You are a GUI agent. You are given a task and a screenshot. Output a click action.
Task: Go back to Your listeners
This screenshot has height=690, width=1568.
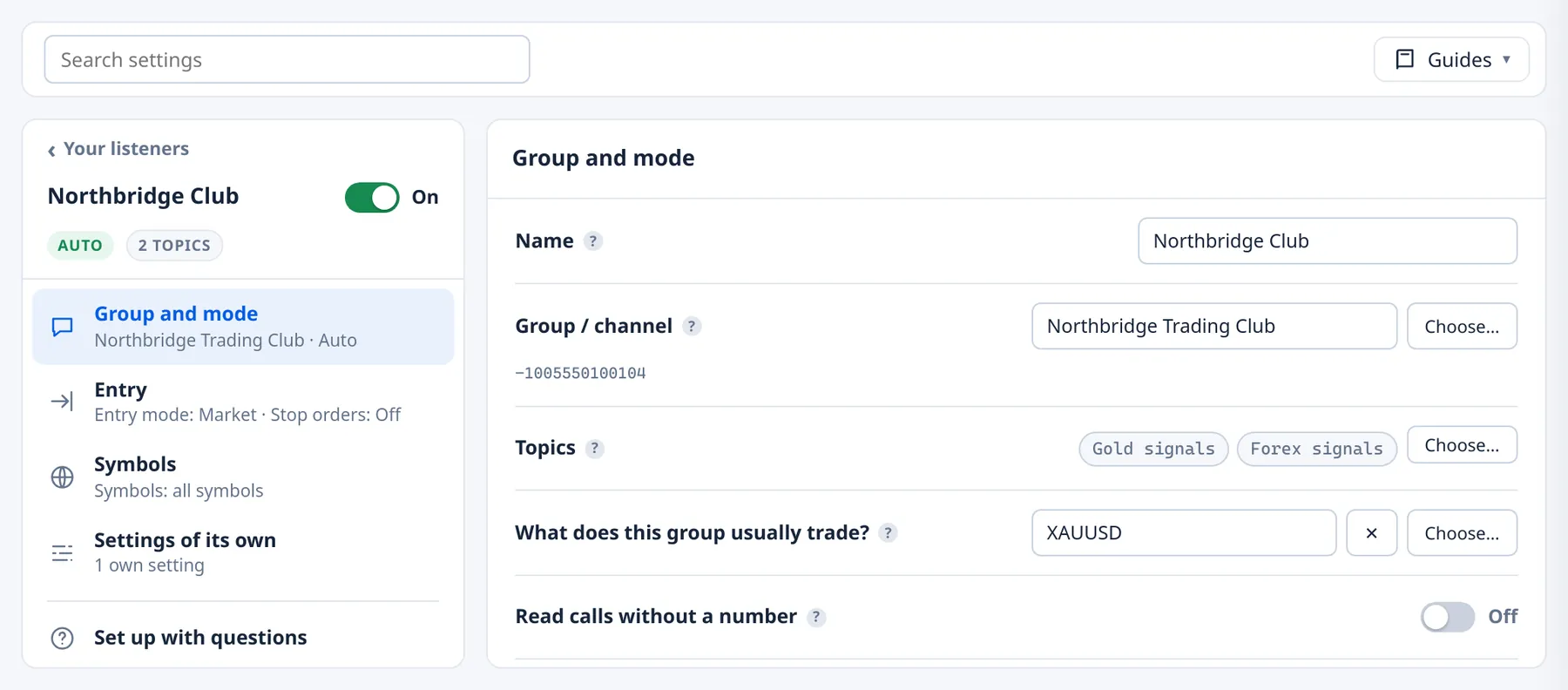click(118, 149)
